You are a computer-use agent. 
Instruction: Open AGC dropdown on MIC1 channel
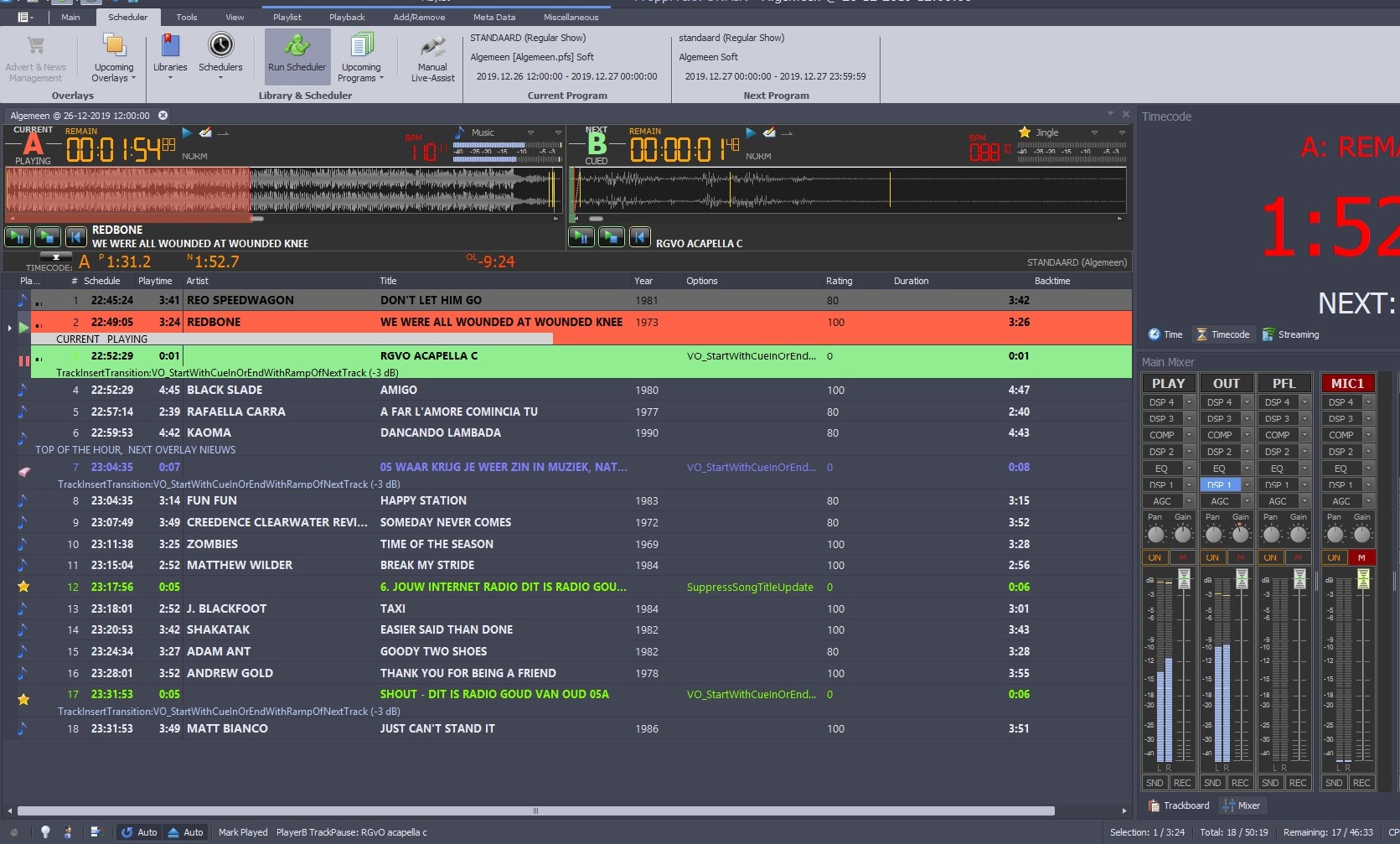pyautogui.click(x=1368, y=501)
